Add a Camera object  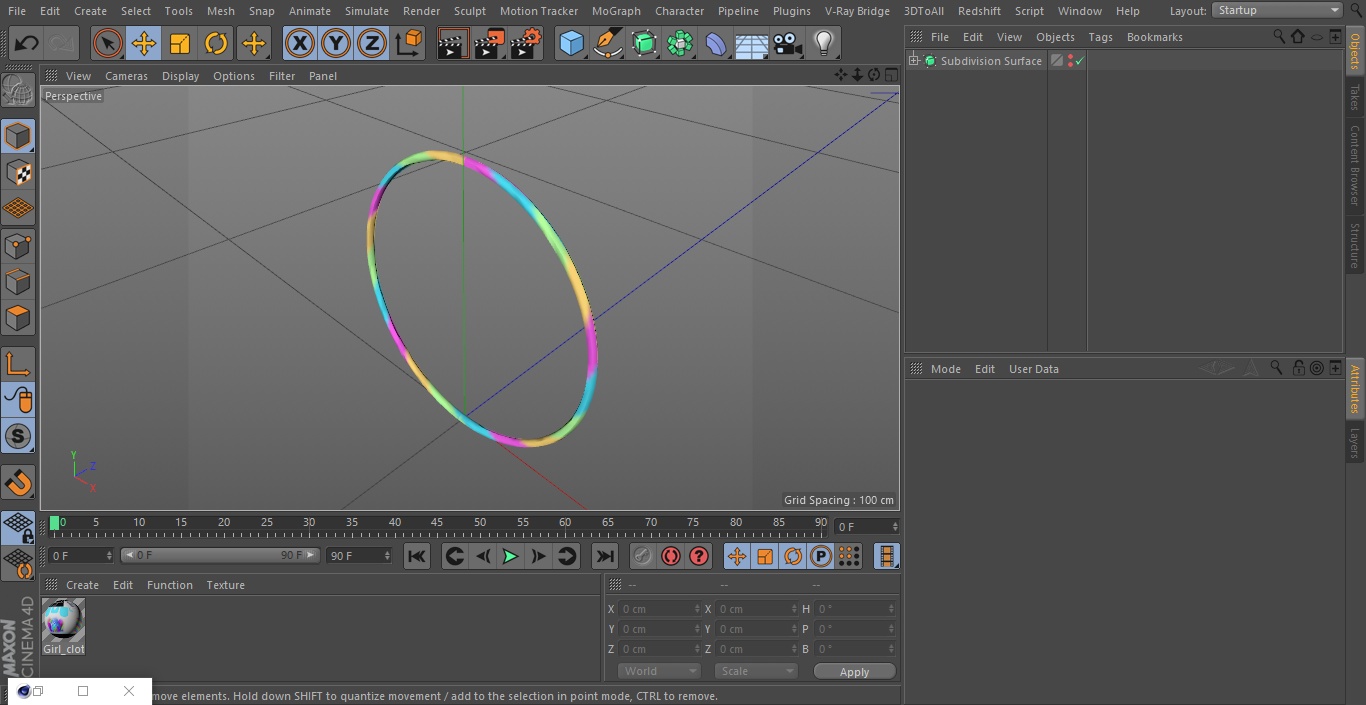click(788, 44)
